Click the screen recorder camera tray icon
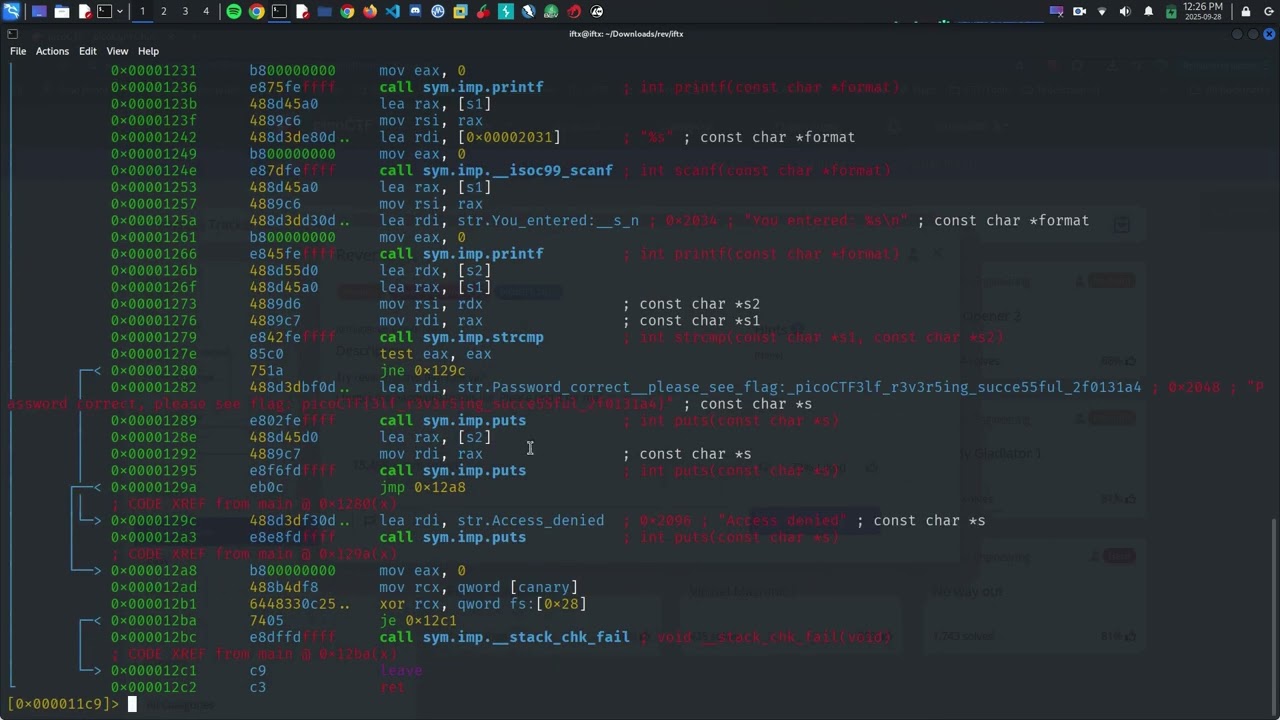The height and width of the screenshot is (720, 1280). click(1079, 11)
